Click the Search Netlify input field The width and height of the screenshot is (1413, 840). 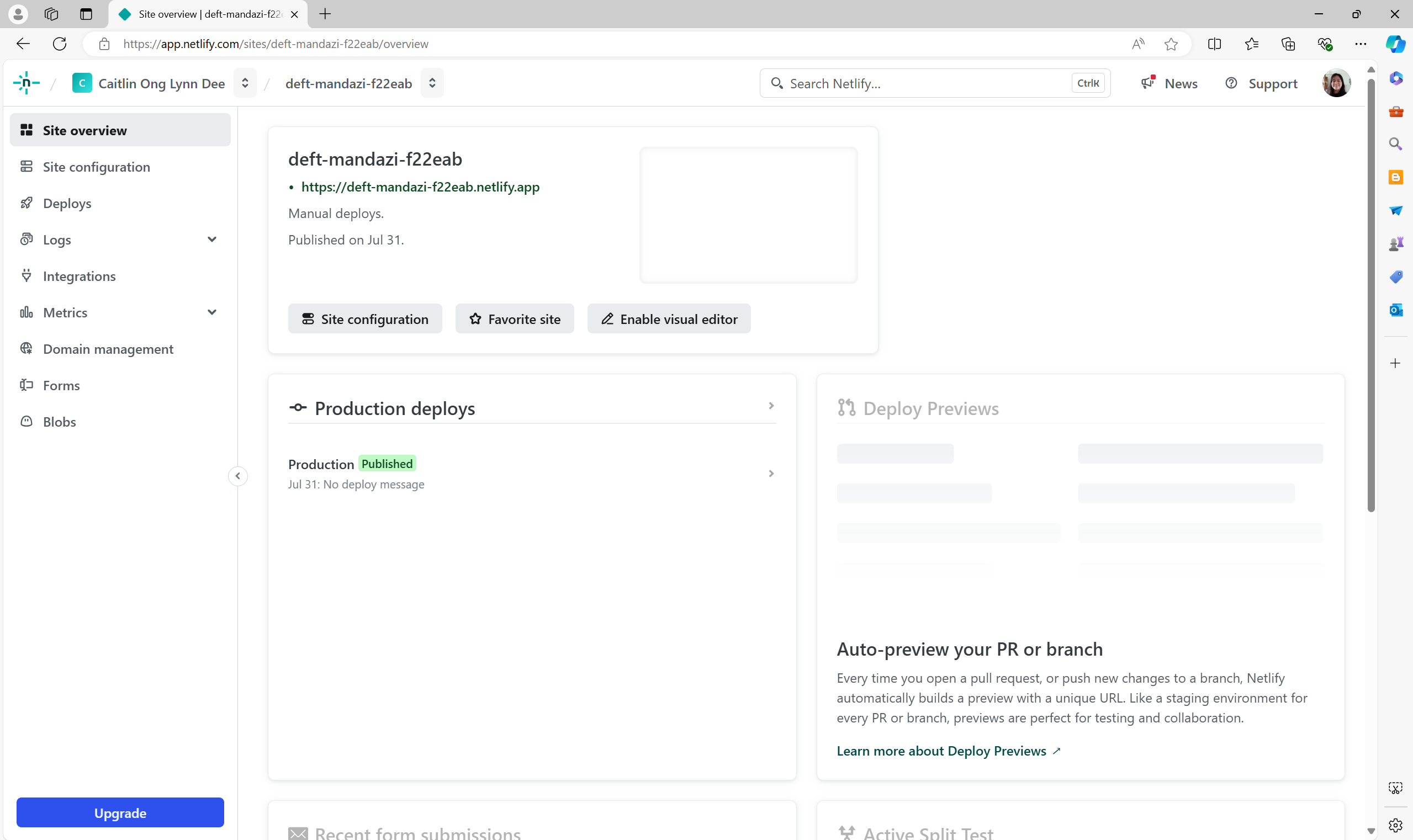pos(934,83)
